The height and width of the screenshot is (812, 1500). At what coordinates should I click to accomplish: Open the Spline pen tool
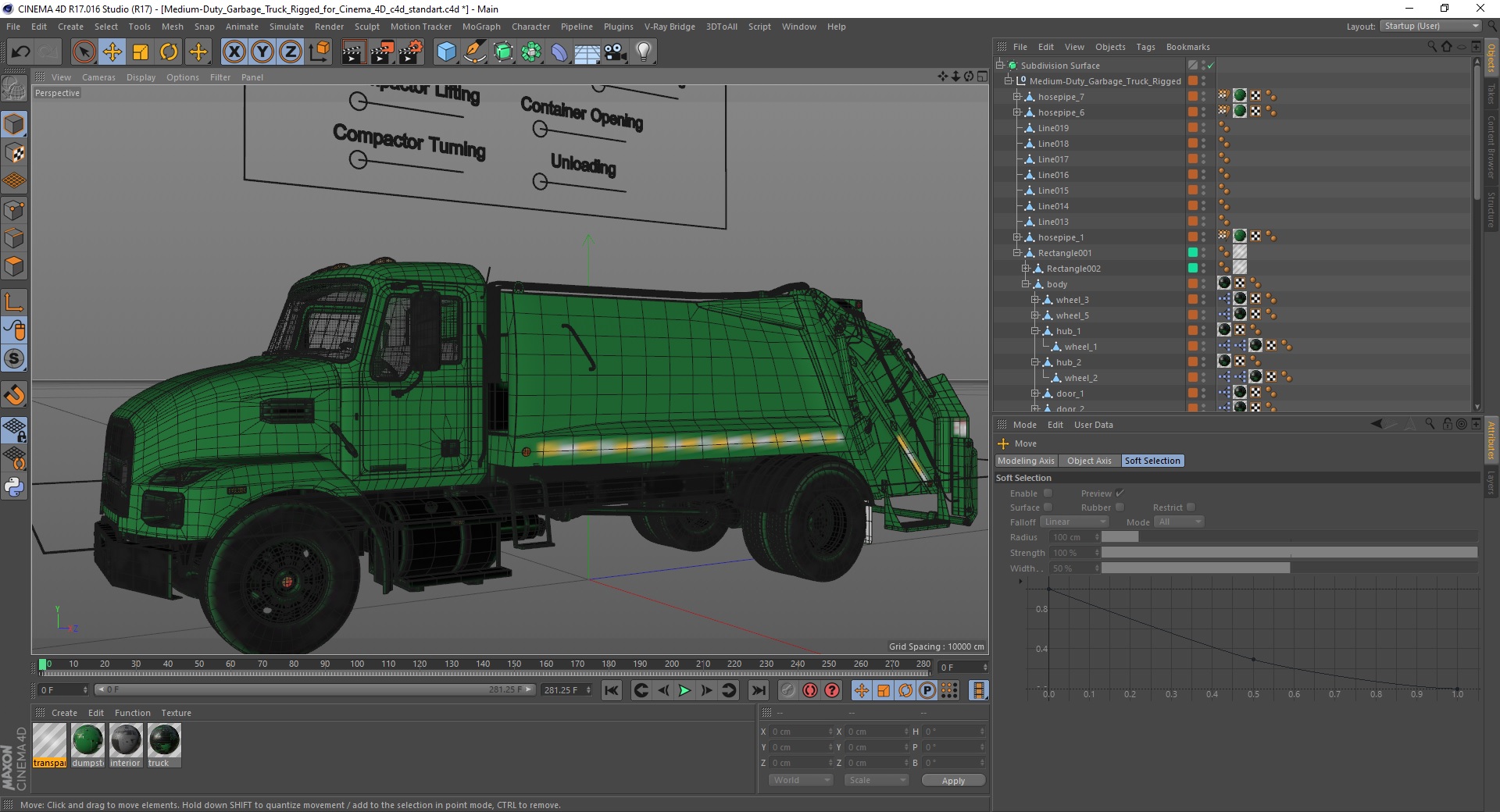coord(475,52)
